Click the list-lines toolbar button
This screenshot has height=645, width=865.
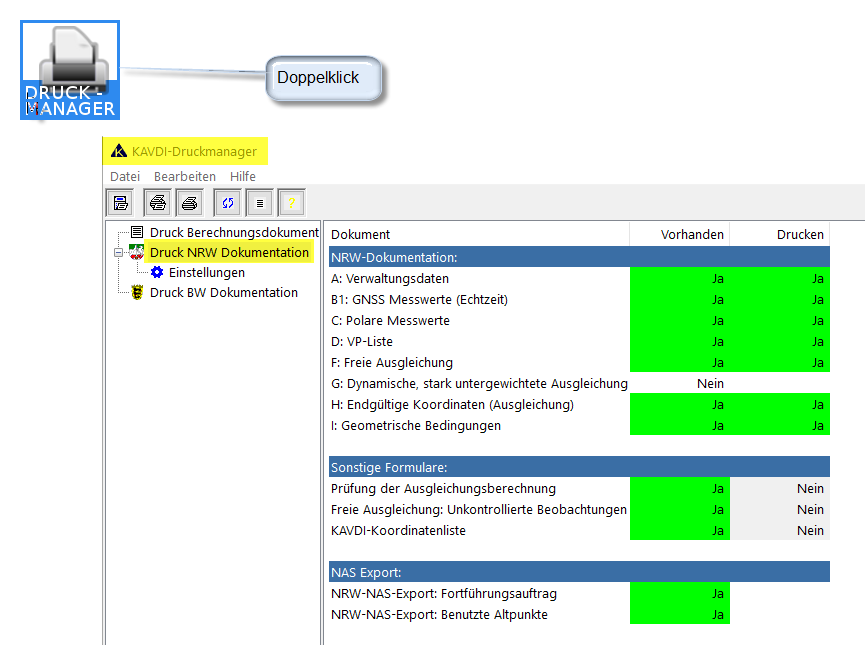pos(260,203)
